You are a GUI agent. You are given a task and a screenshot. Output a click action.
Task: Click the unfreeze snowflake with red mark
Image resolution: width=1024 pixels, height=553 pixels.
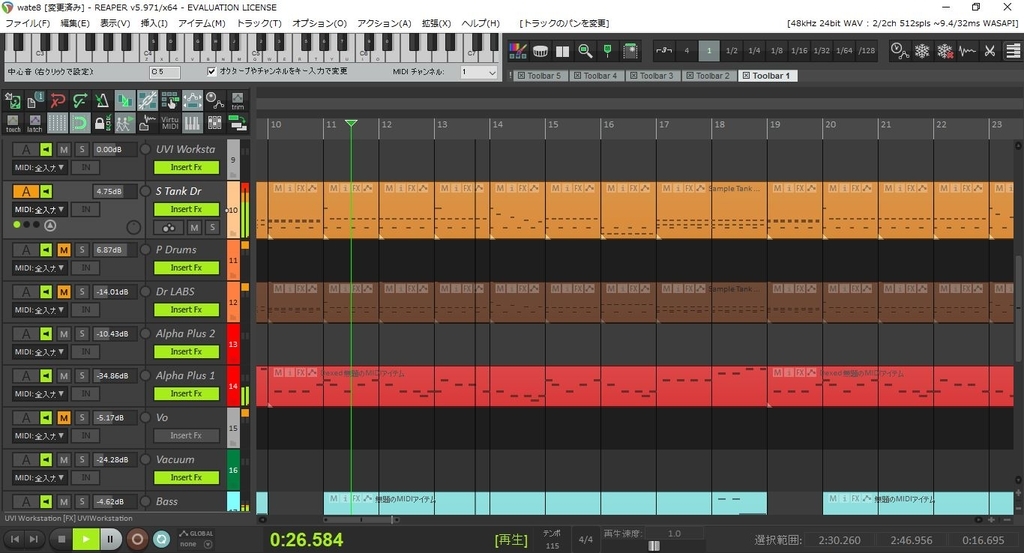(944, 51)
